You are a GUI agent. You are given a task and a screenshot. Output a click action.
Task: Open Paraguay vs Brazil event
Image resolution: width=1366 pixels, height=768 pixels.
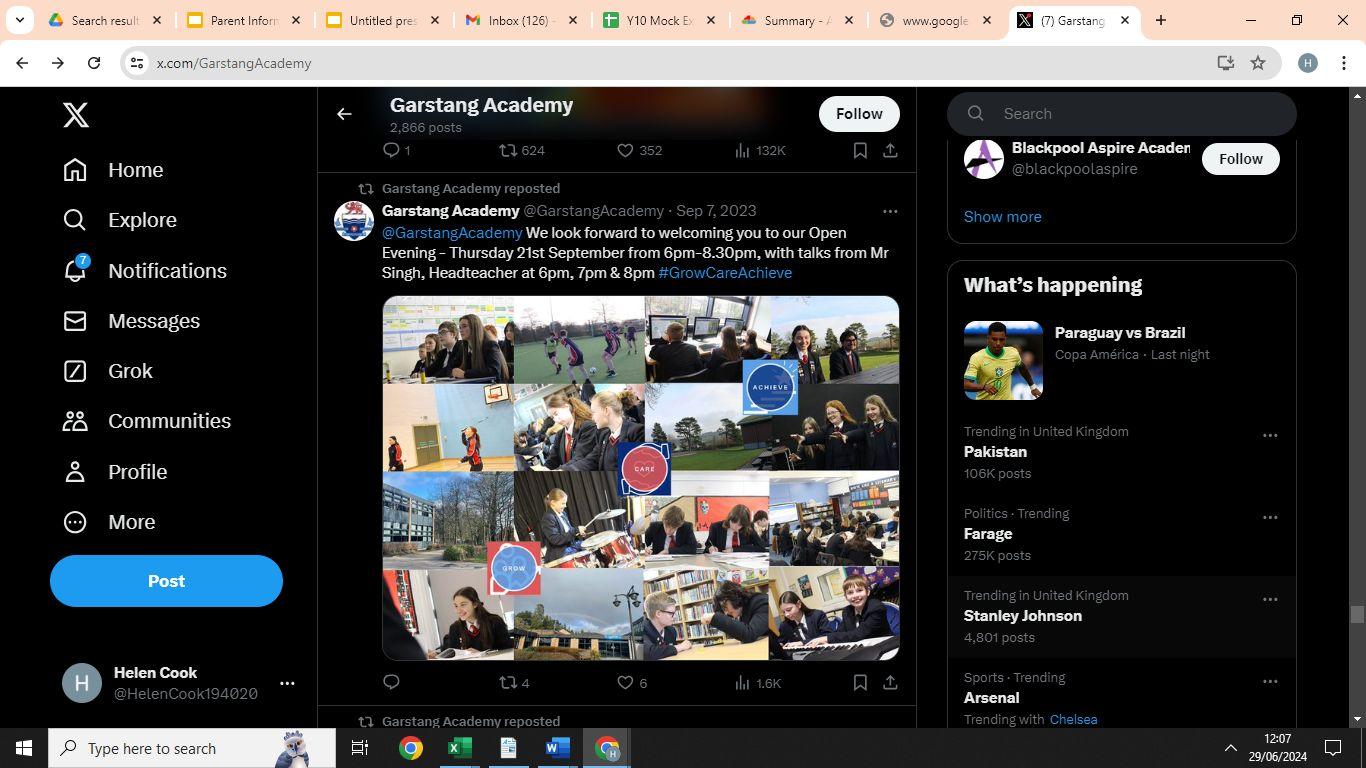tap(1122, 360)
